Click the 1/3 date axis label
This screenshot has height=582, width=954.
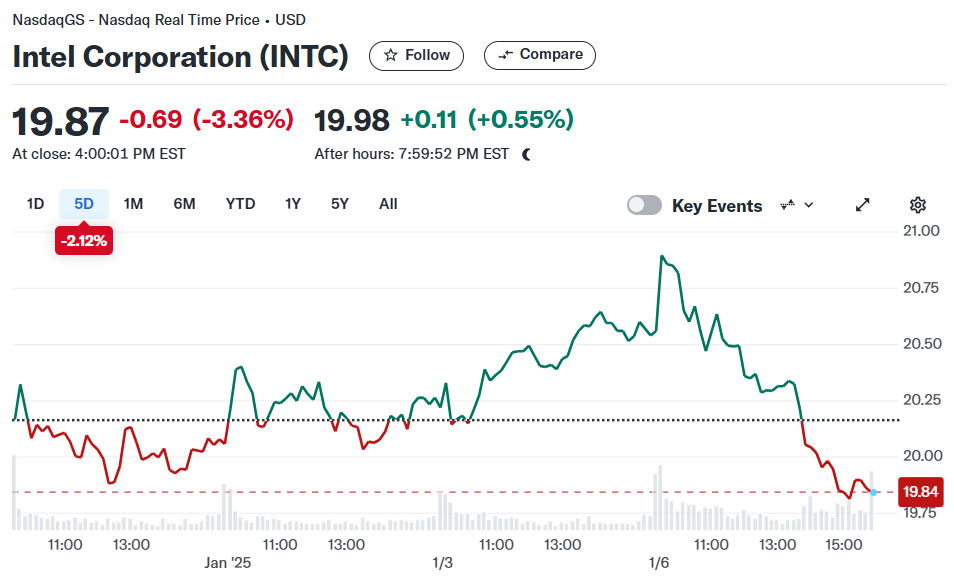tap(442, 563)
